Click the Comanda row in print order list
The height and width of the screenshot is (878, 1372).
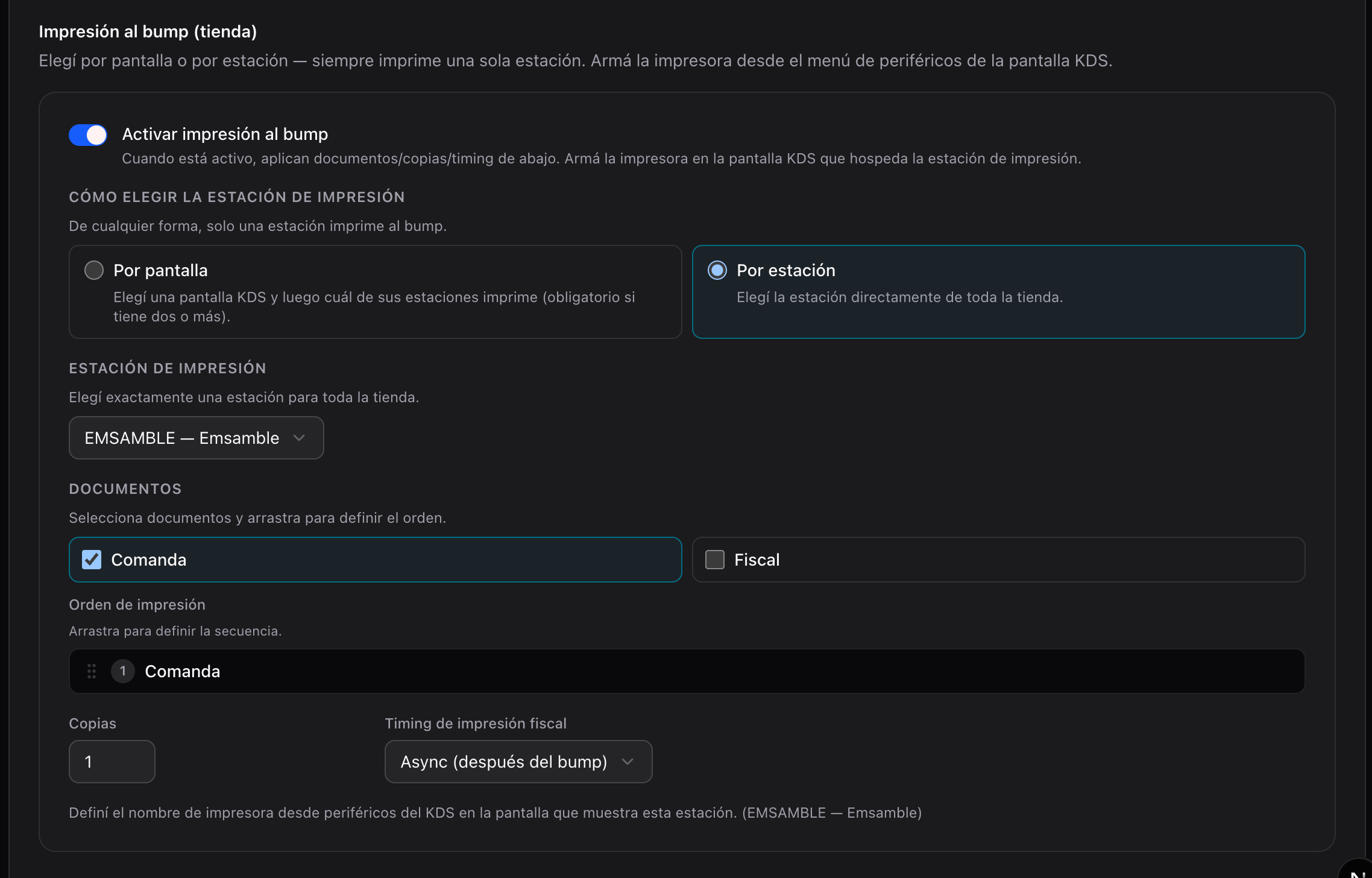point(687,671)
